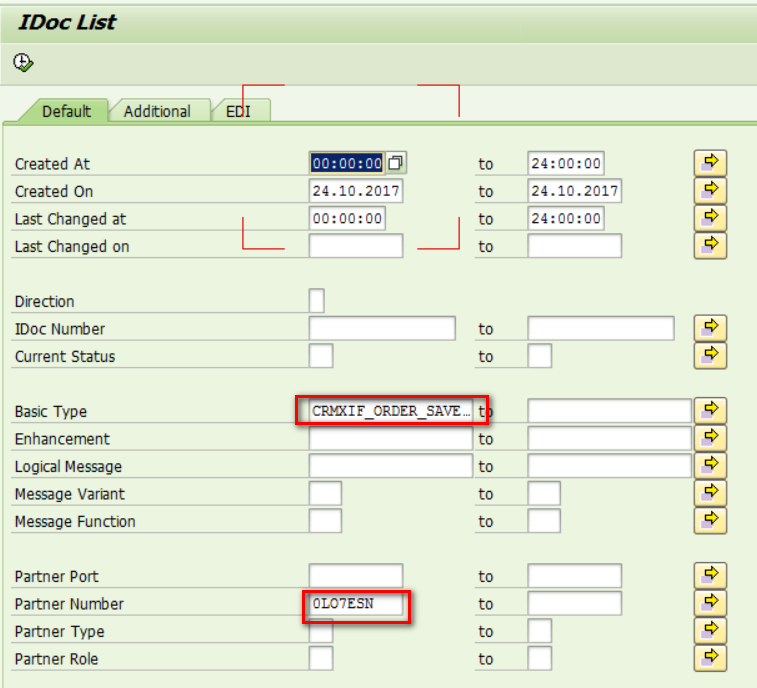Image resolution: width=757 pixels, height=688 pixels.
Task: Open multiple selection for Partner Role
Action: click(x=710, y=659)
